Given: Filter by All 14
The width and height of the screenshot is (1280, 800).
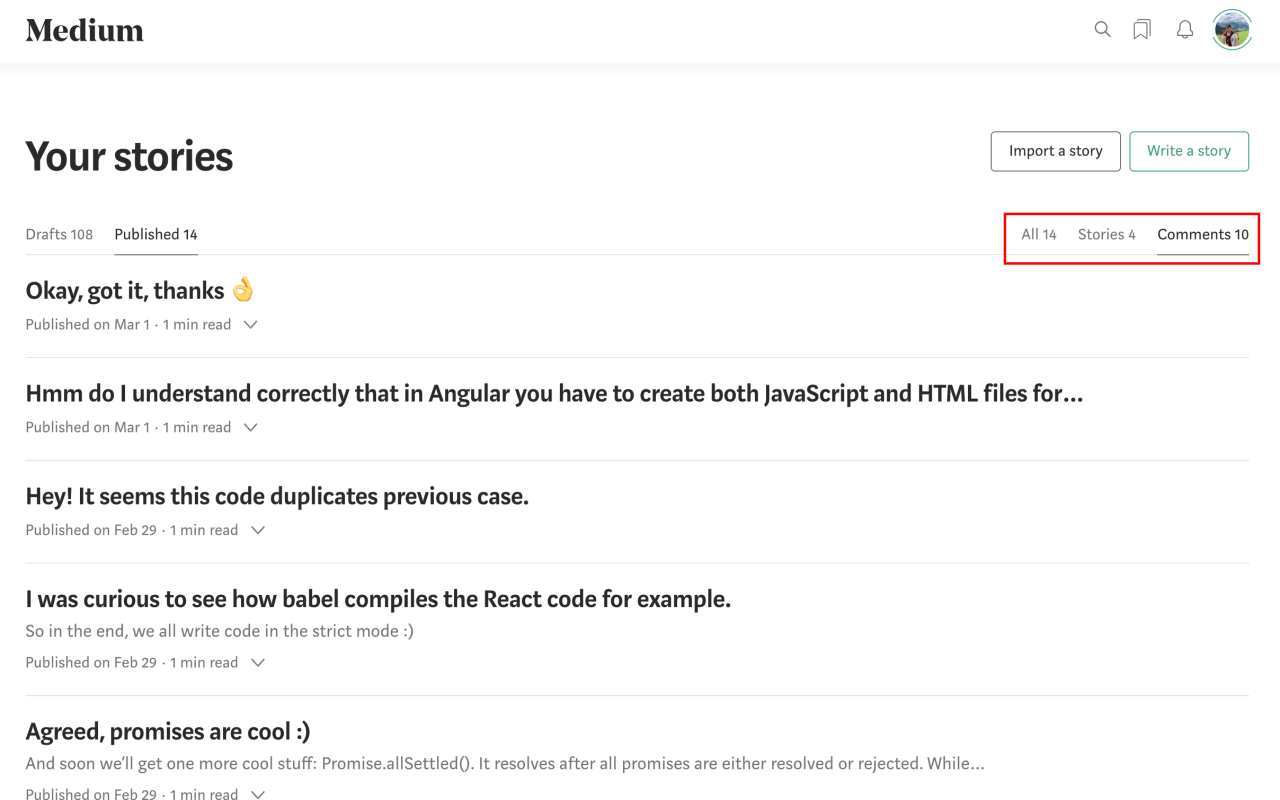Looking at the screenshot, I should point(1039,234).
